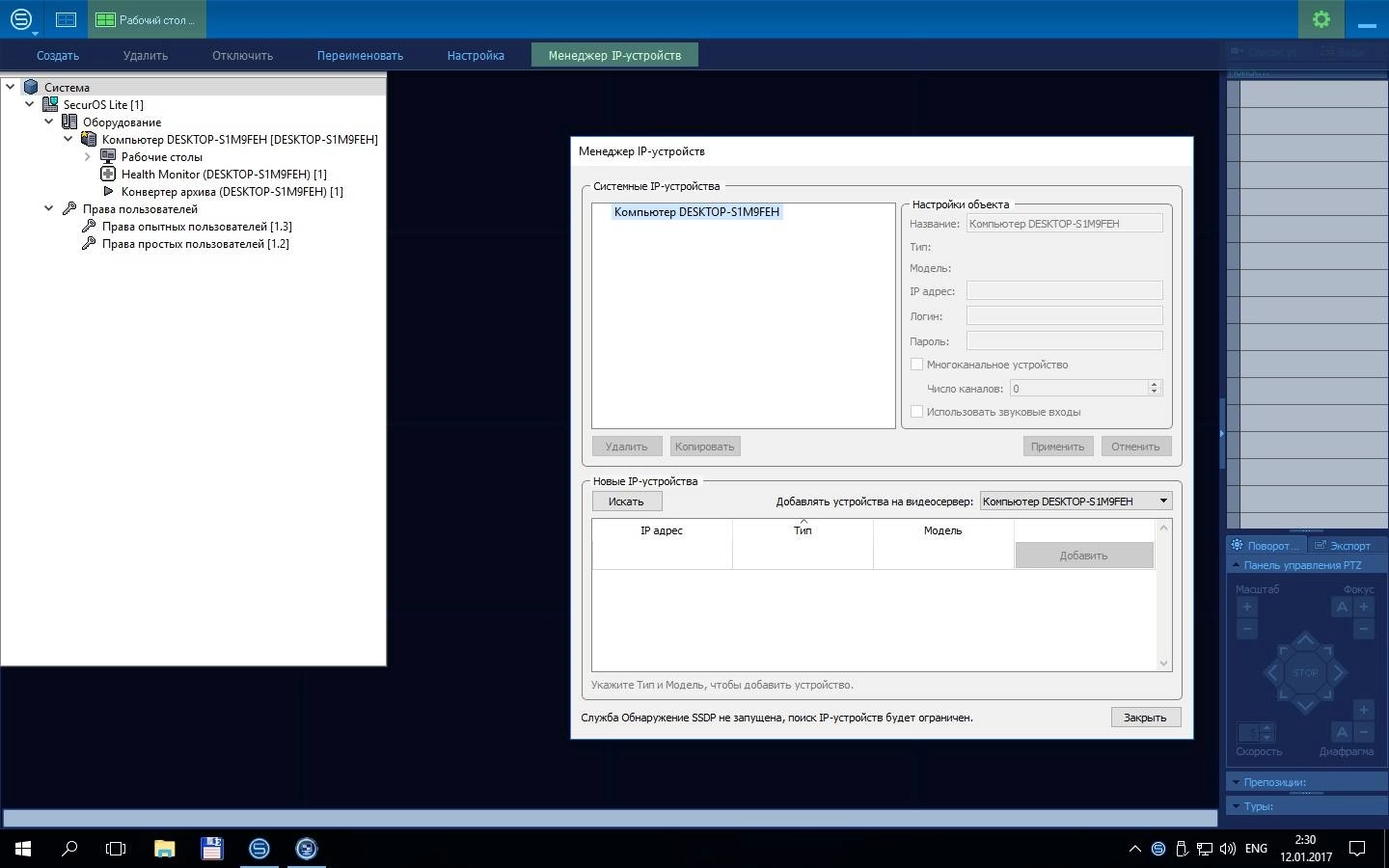
Task: Click the layout grid icon beside the logo
Action: click(66, 19)
